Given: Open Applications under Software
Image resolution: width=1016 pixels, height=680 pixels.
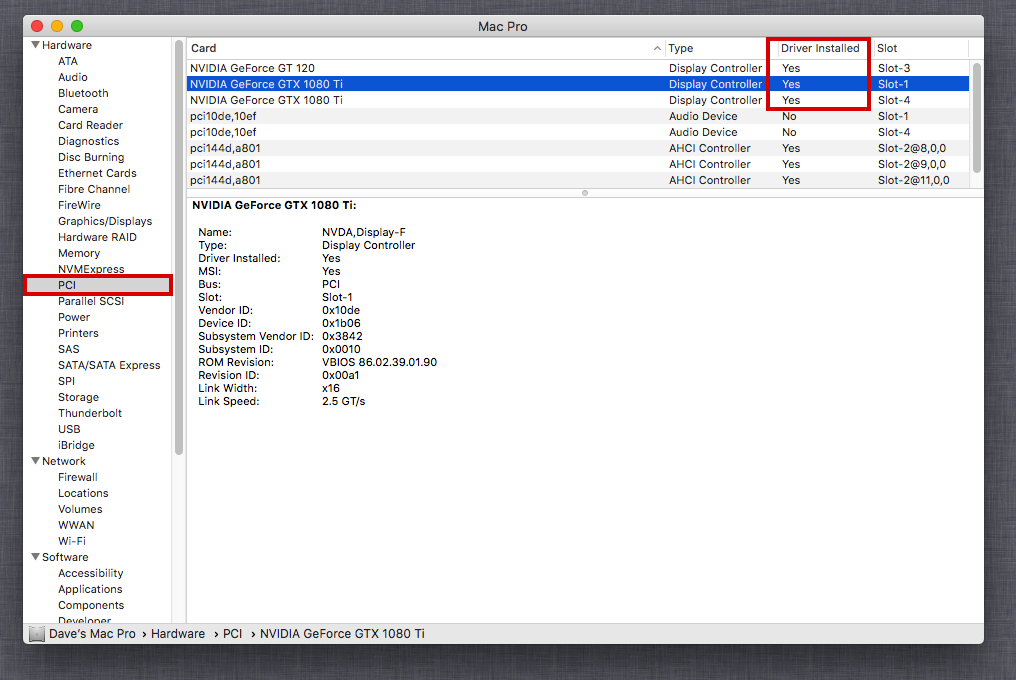Looking at the screenshot, I should [x=90, y=589].
